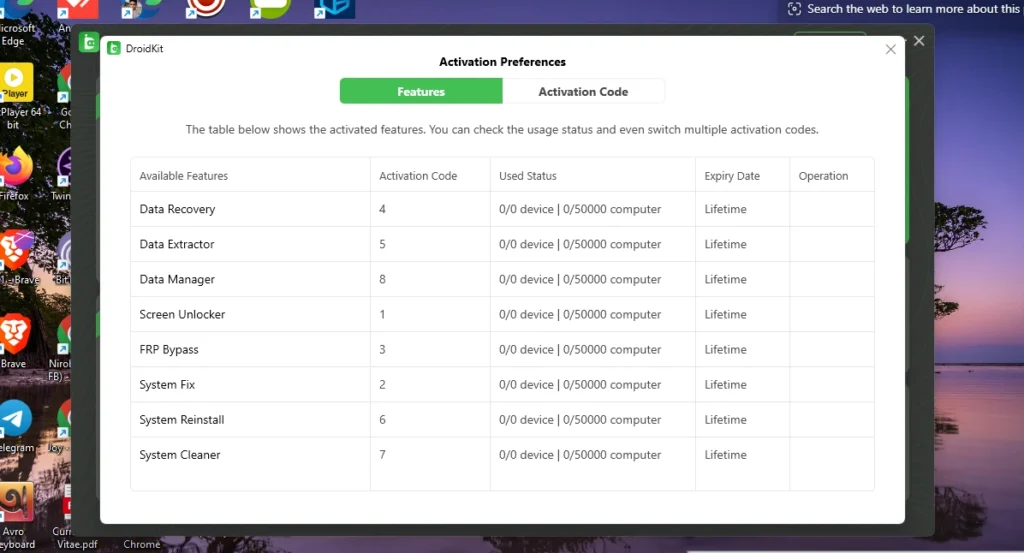Click DroidKit icon in background window

tap(89, 42)
